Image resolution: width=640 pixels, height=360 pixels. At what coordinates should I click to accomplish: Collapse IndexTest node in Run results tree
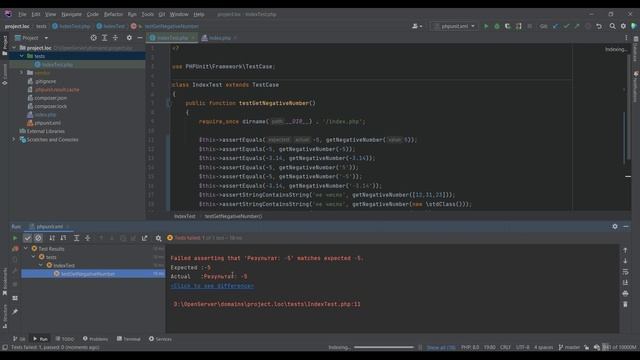click(41, 265)
